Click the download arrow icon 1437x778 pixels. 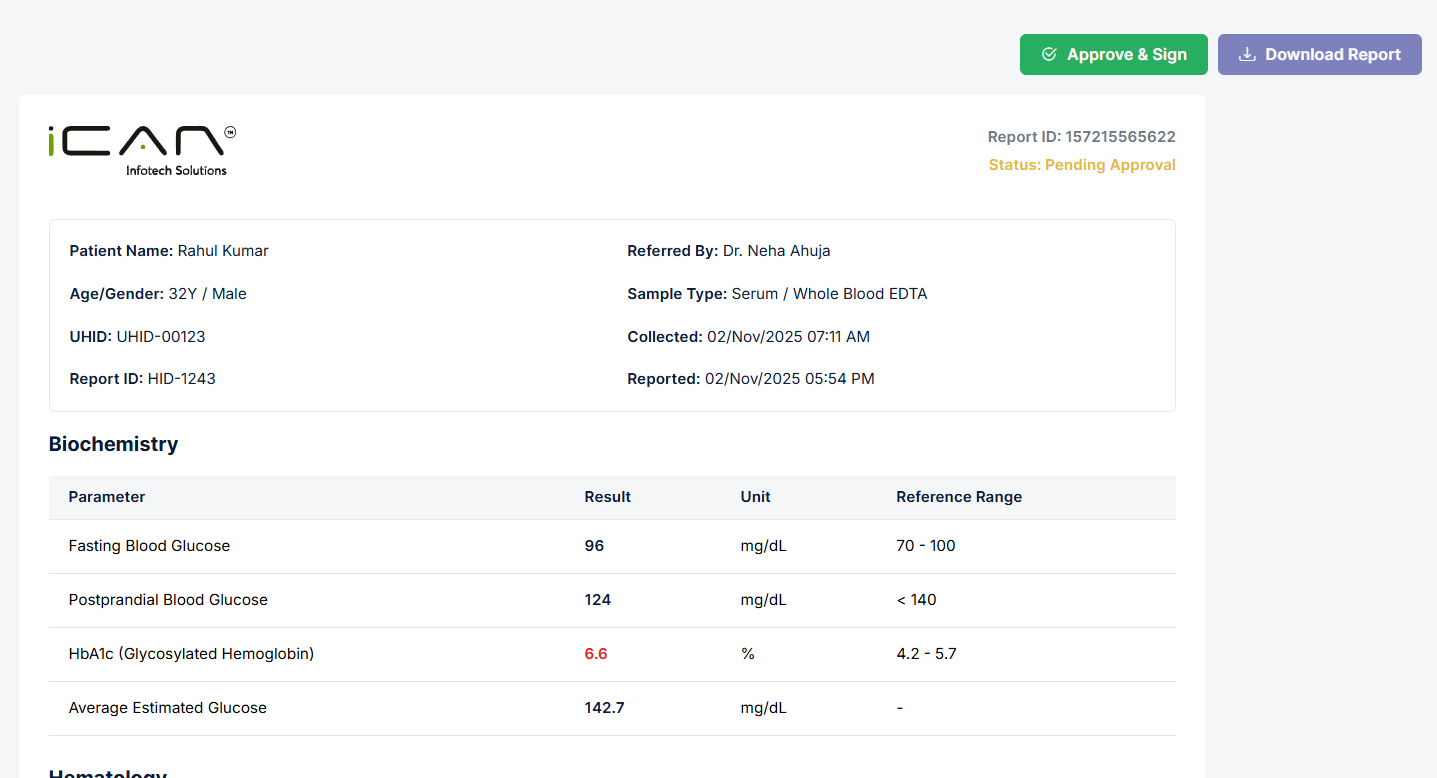[1246, 55]
